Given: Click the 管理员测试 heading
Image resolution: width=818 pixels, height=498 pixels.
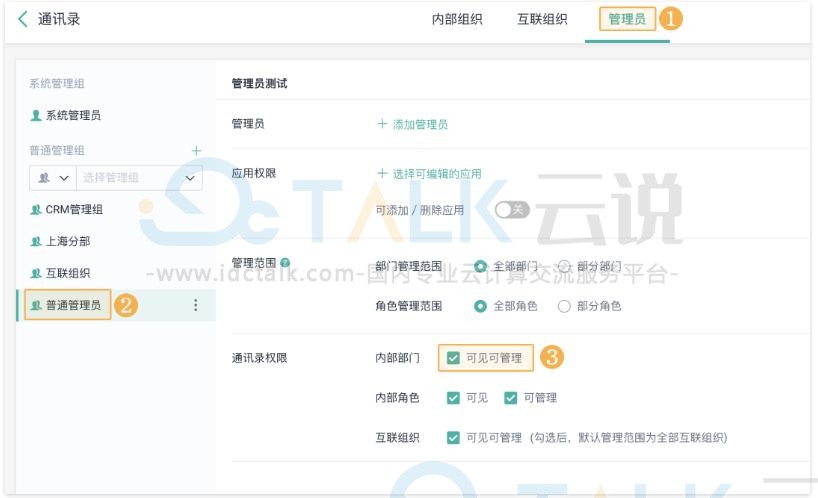Looking at the screenshot, I should coord(259,83).
